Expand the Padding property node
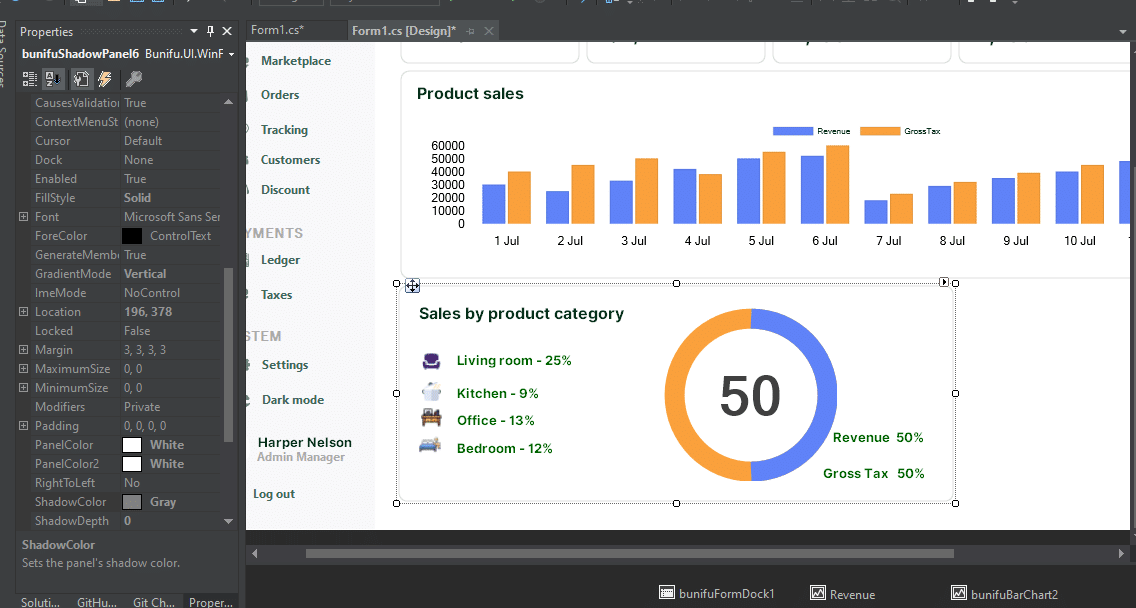 click(23, 426)
